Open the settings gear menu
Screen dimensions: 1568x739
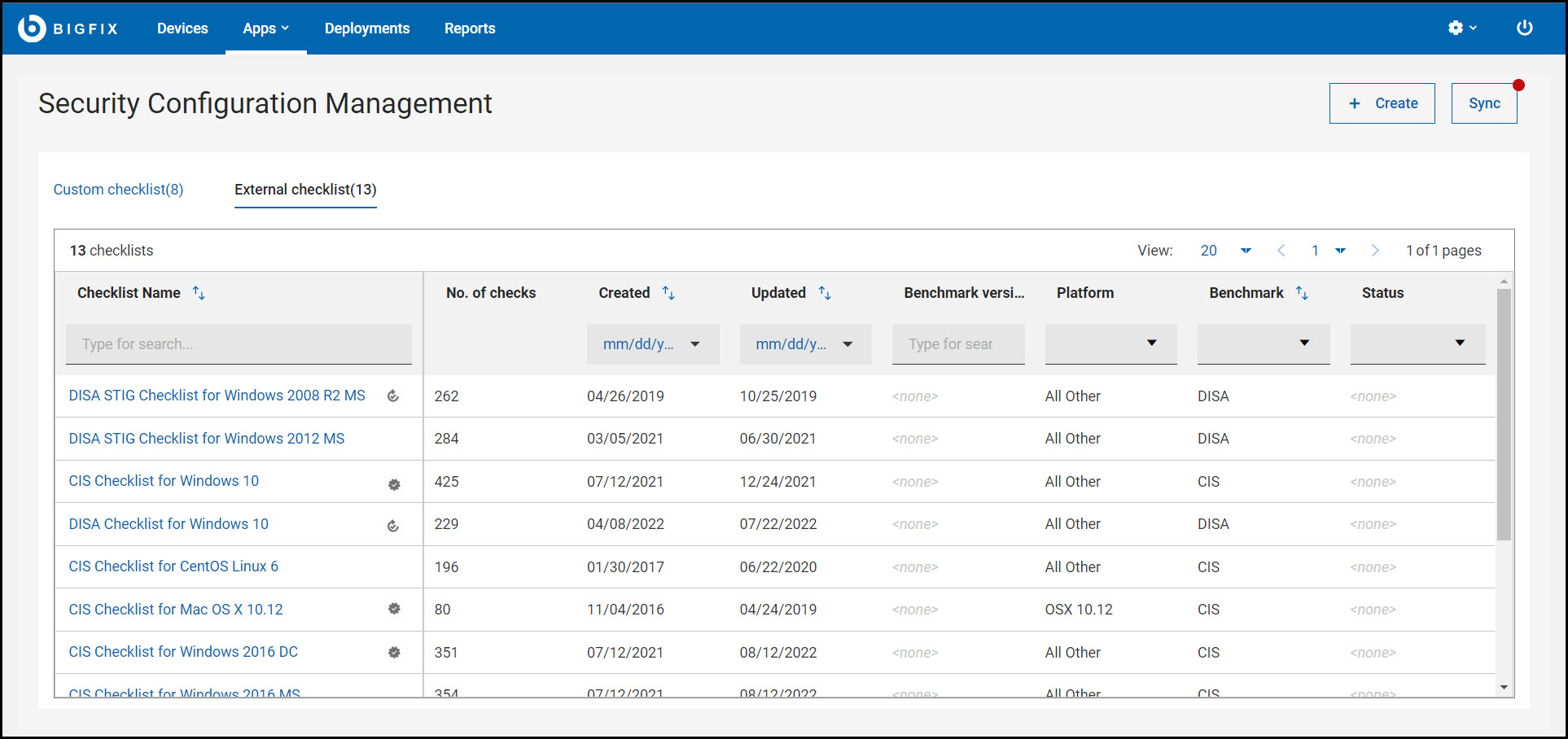point(1462,28)
